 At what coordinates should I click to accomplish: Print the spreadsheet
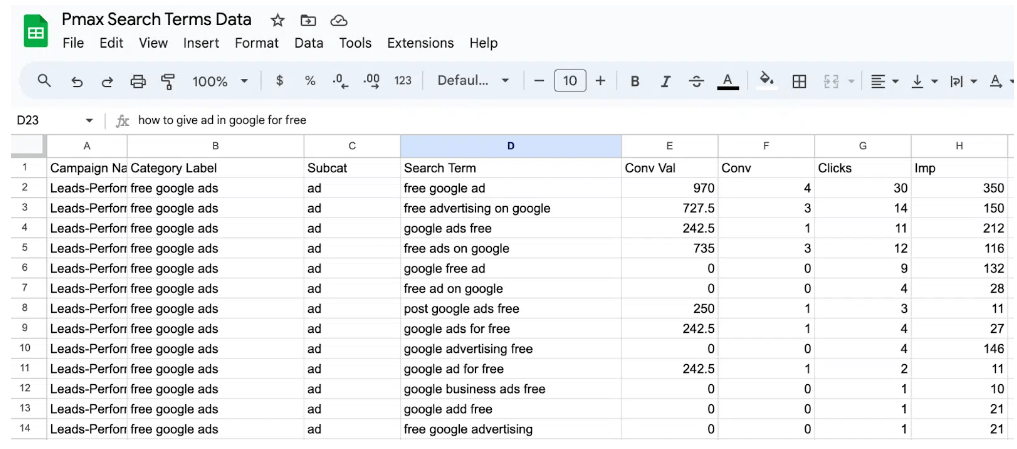pyautogui.click(x=138, y=81)
